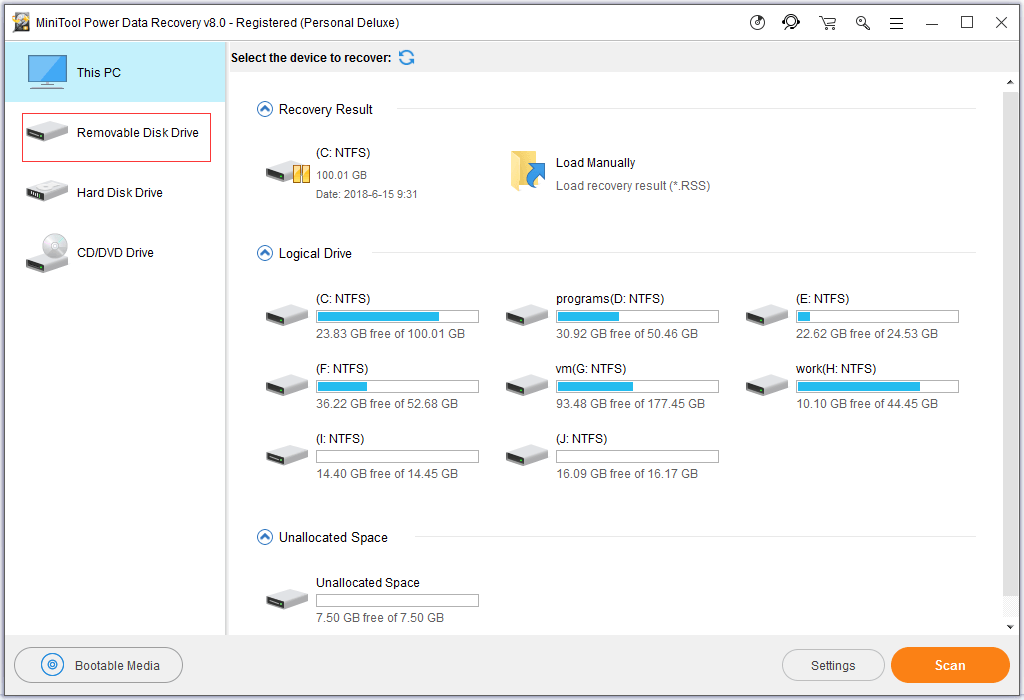The height and width of the screenshot is (700, 1024).
Task: Open the shopping cart purchase icon
Action: (827, 23)
